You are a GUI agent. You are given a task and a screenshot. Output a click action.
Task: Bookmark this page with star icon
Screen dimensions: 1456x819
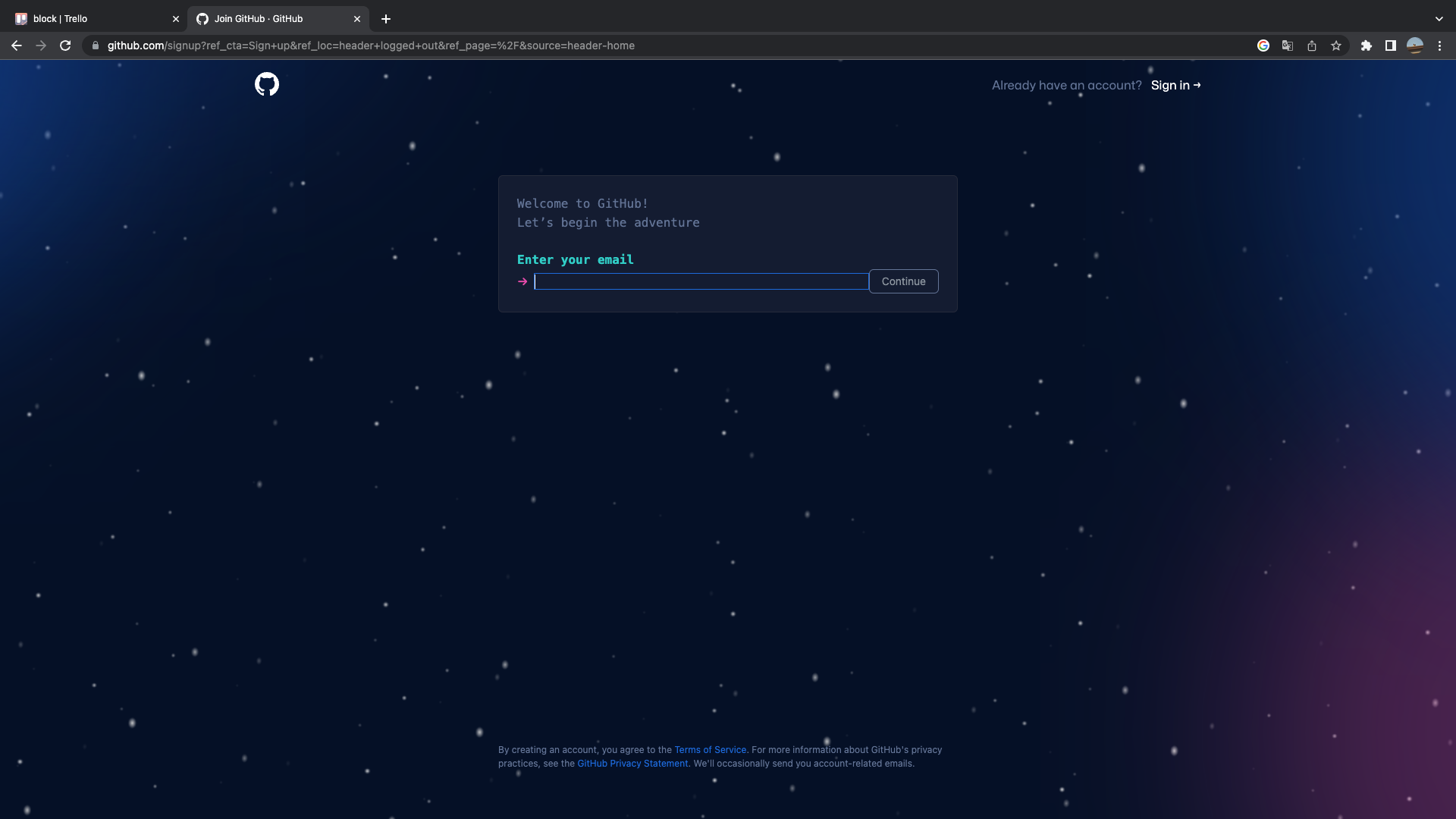point(1336,45)
